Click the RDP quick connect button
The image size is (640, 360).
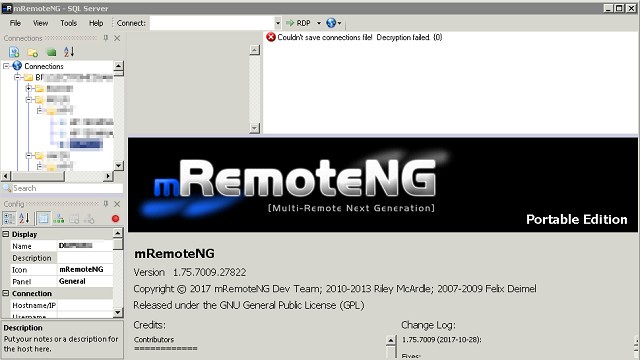click(298, 23)
